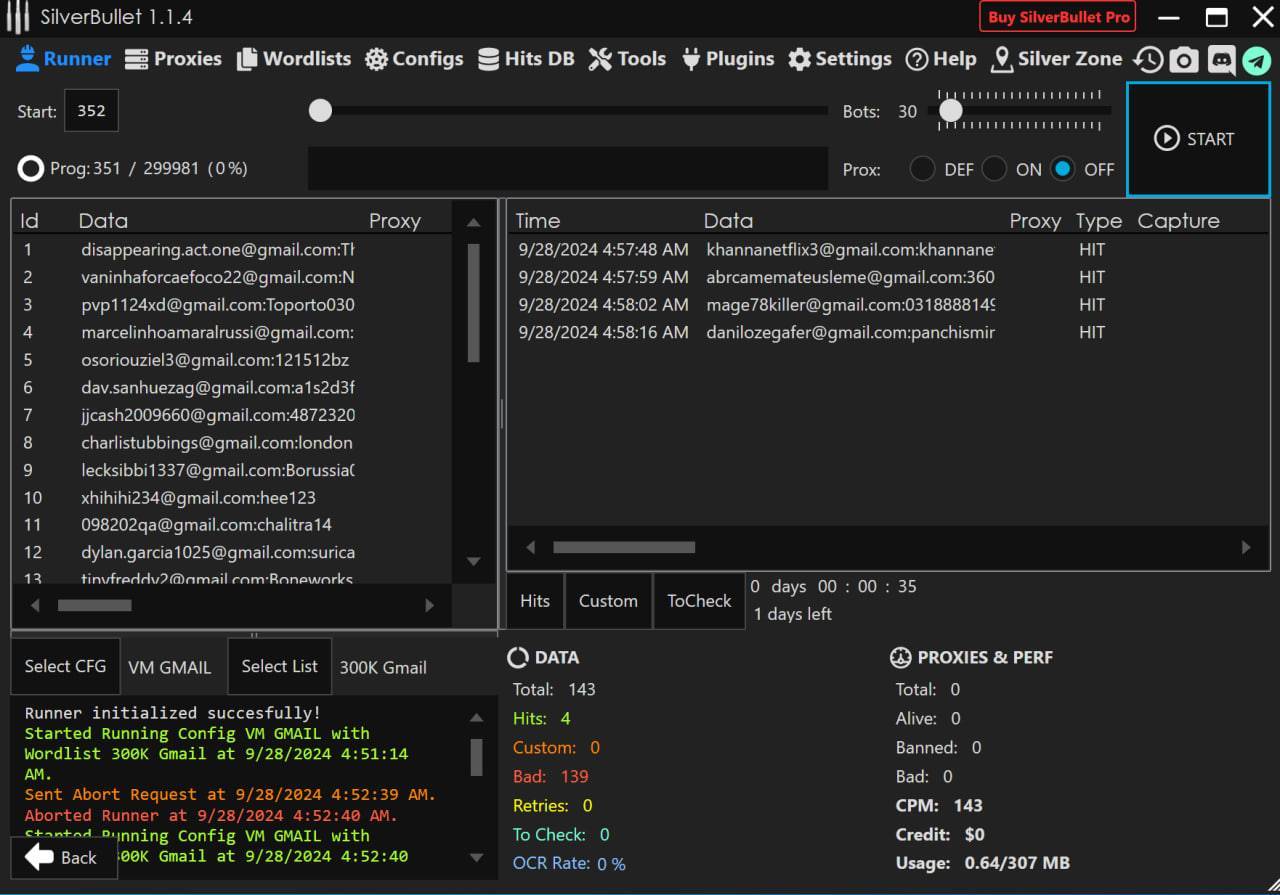Select the DEF proxy radio button
The width and height of the screenshot is (1280, 895).
922,169
